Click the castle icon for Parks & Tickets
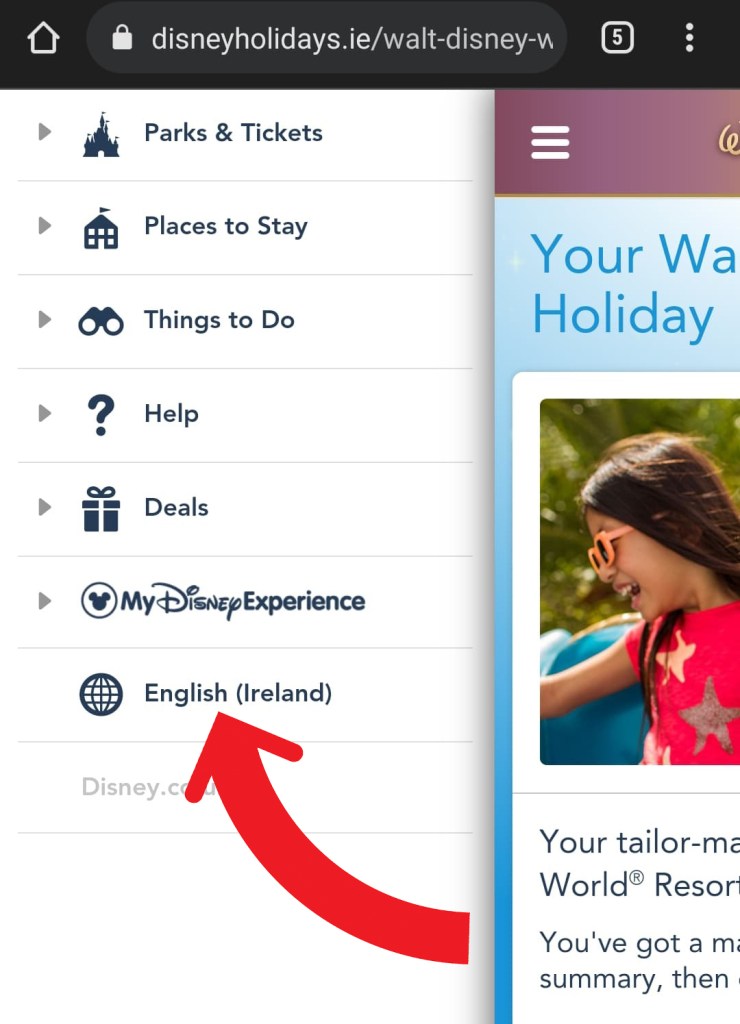The image size is (740, 1024). point(101,135)
